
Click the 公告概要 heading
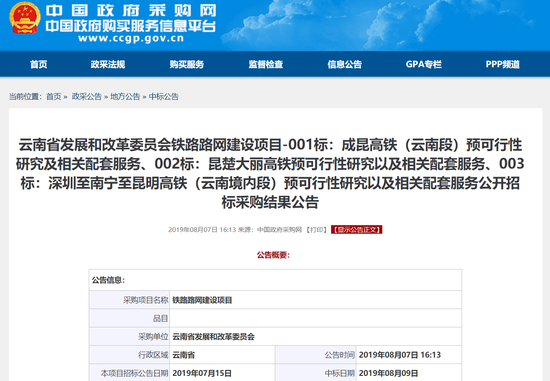point(273,255)
